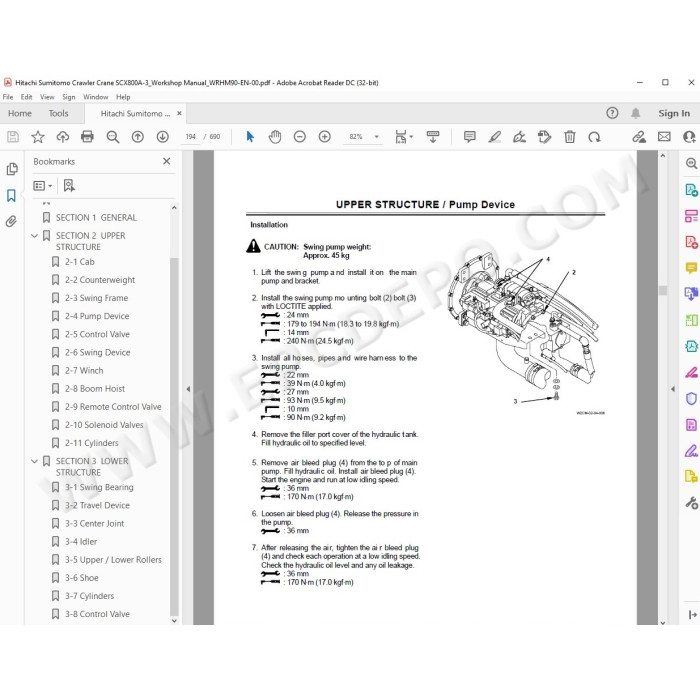Viewport: 700px width, 700px height.
Task: Go to previous page arrow
Action: coord(138,137)
